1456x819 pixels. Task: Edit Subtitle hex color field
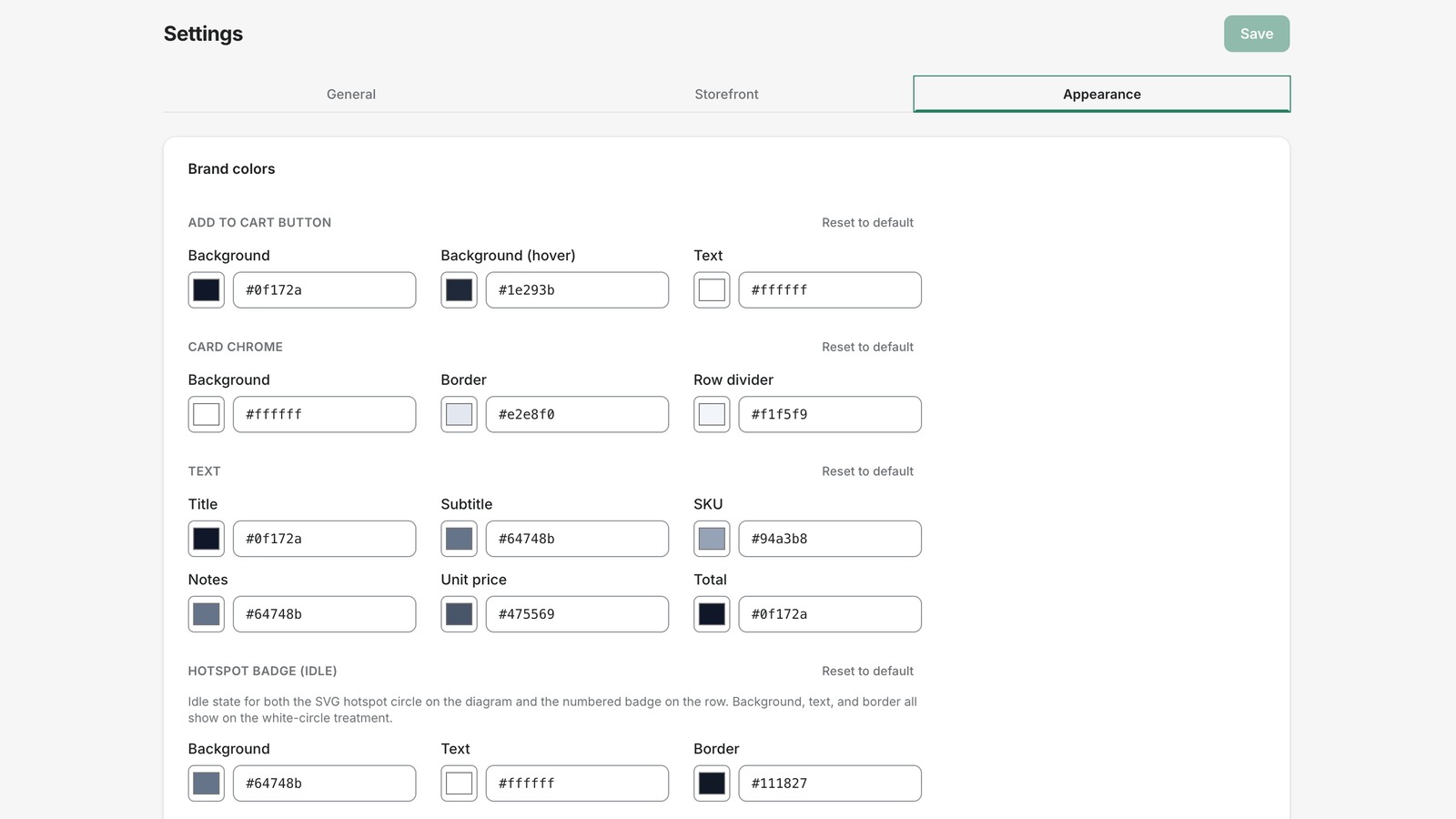(x=577, y=539)
